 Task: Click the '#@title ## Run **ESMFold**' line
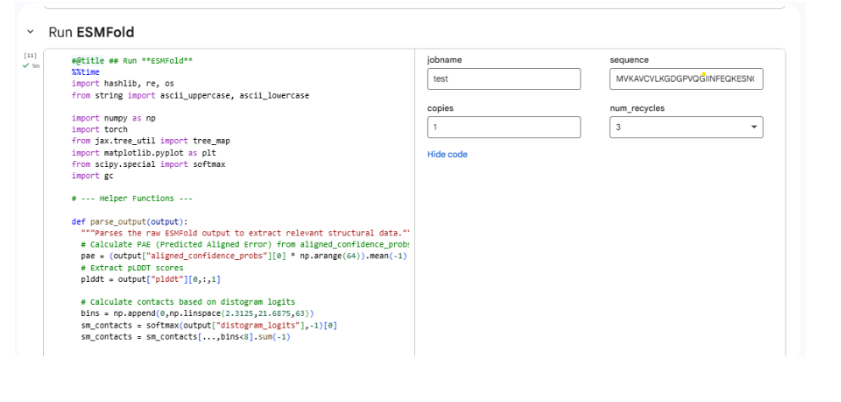132,61
